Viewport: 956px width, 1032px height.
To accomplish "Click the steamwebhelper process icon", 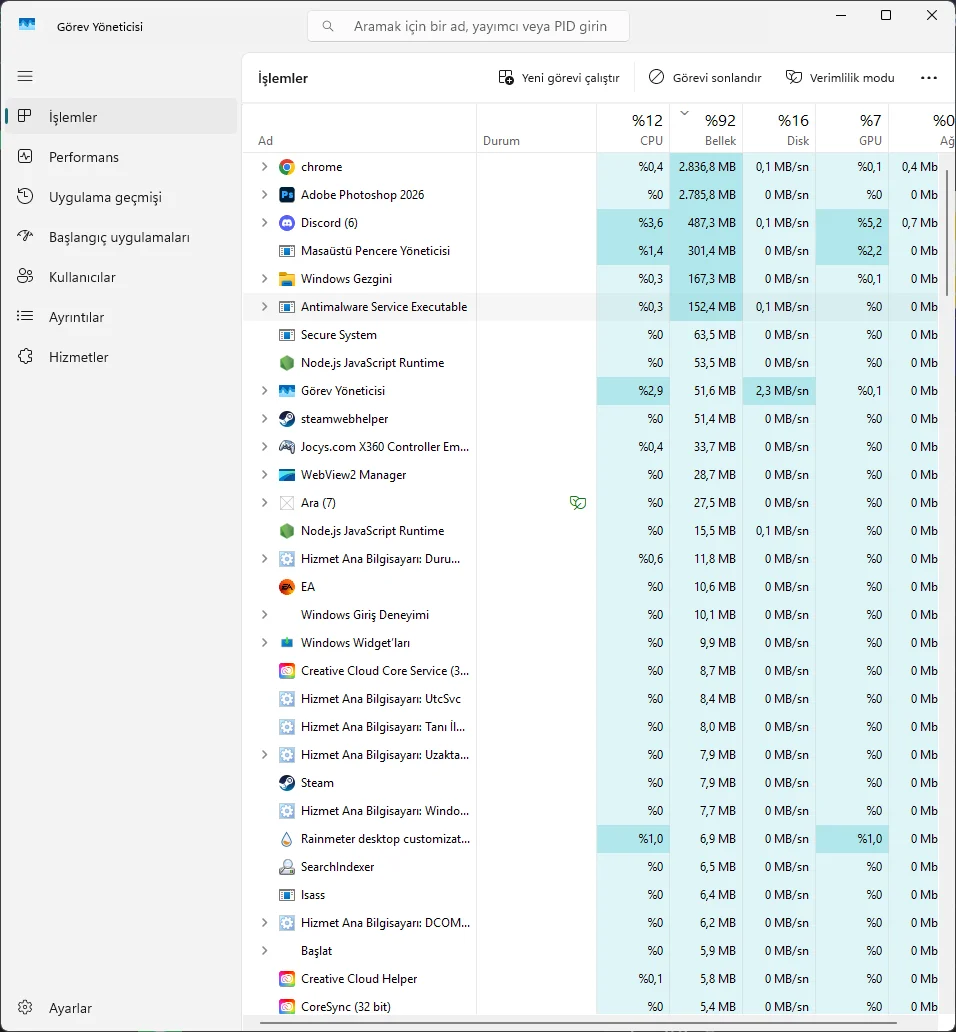I will [287, 419].
